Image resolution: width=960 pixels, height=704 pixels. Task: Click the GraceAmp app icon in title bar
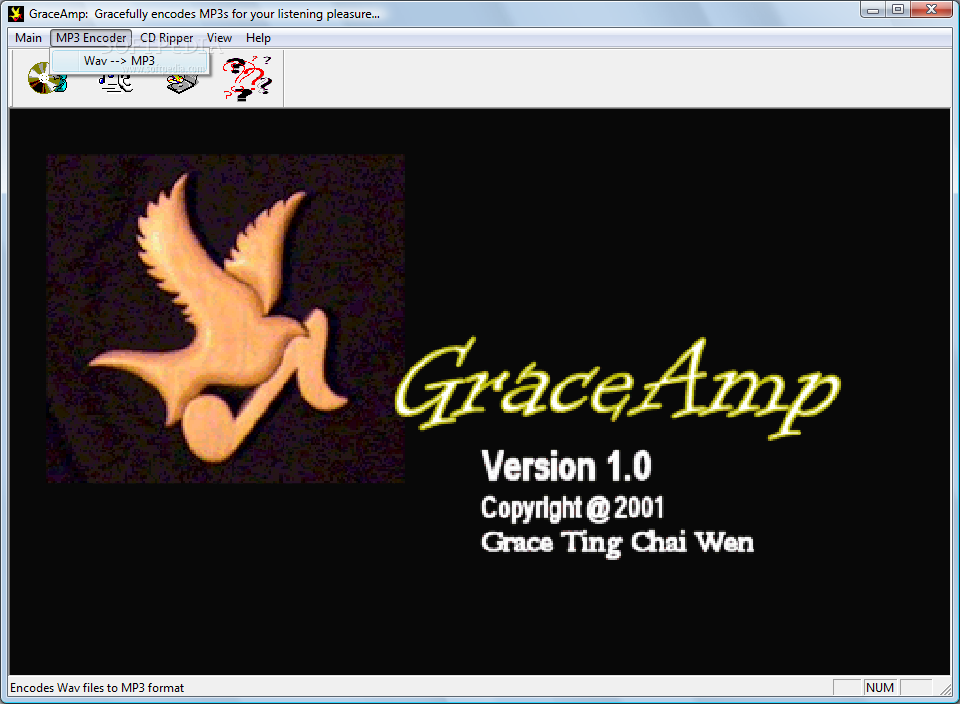(17, 13)
